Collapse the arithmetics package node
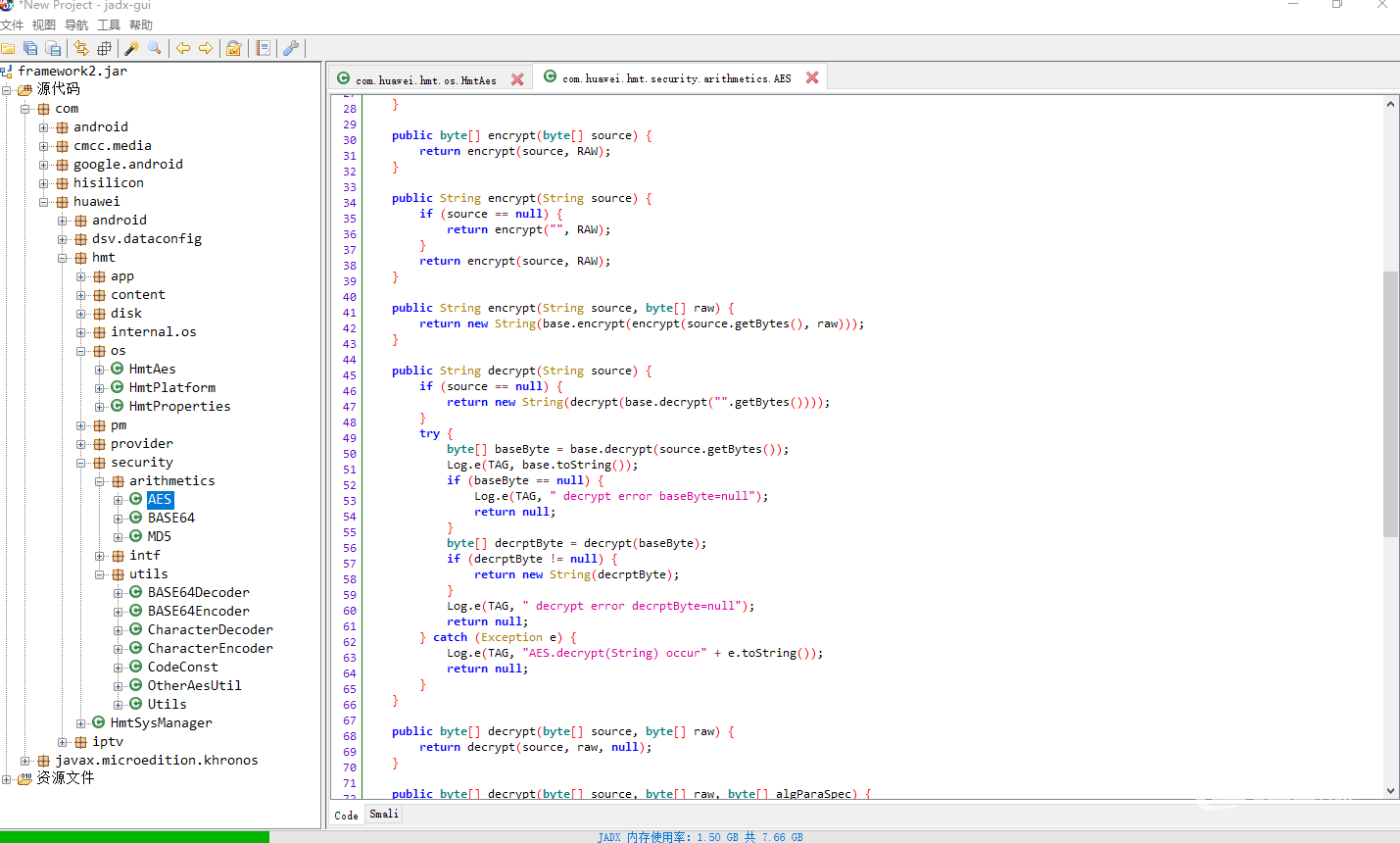1400x843 pixels. click(x=100, y=481)
